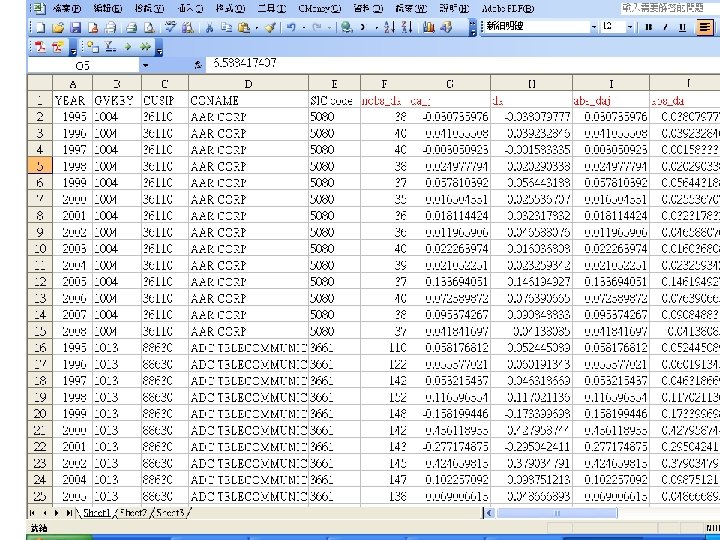720x540 pixels.
Task: Click Convert to PDF and Email icon
Action: pyautogui.click(x=58, y=47)
